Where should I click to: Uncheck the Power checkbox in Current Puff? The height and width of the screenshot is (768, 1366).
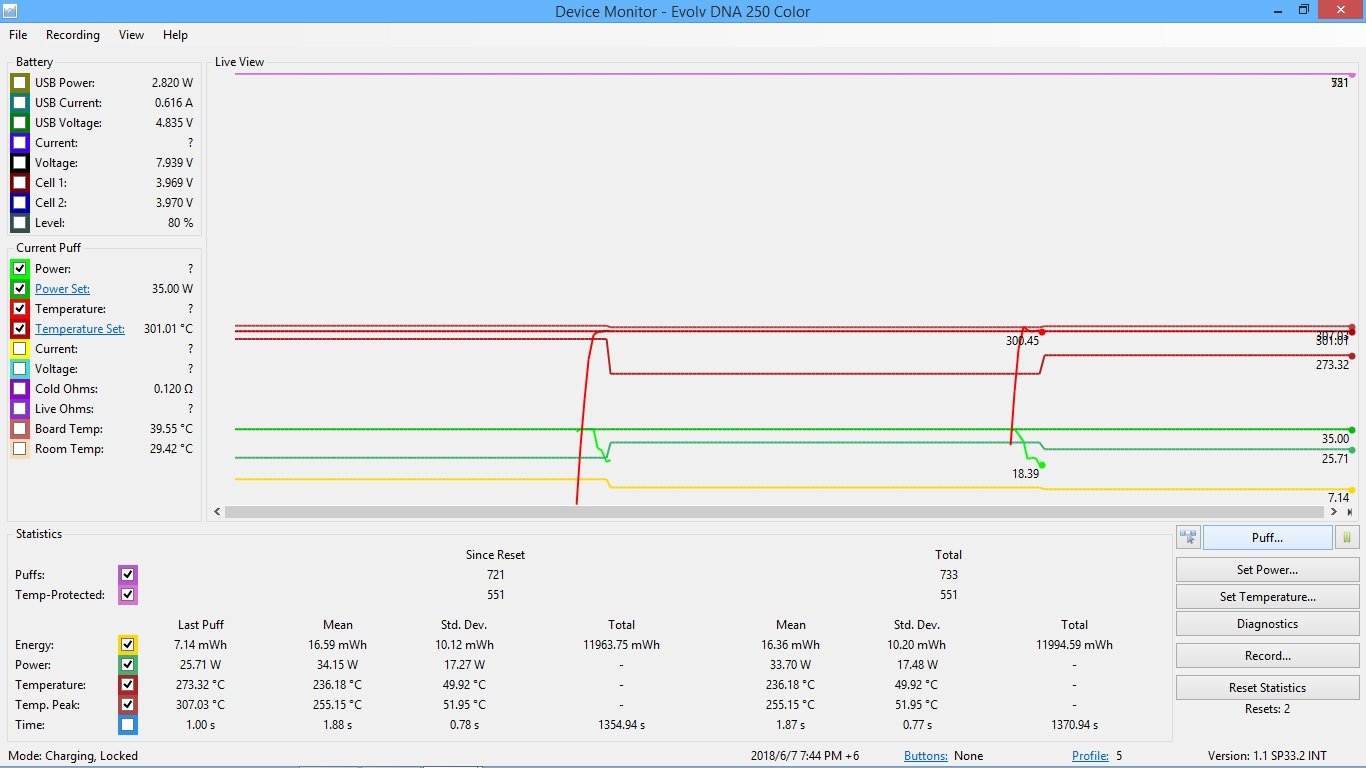(x=20, y=269)
